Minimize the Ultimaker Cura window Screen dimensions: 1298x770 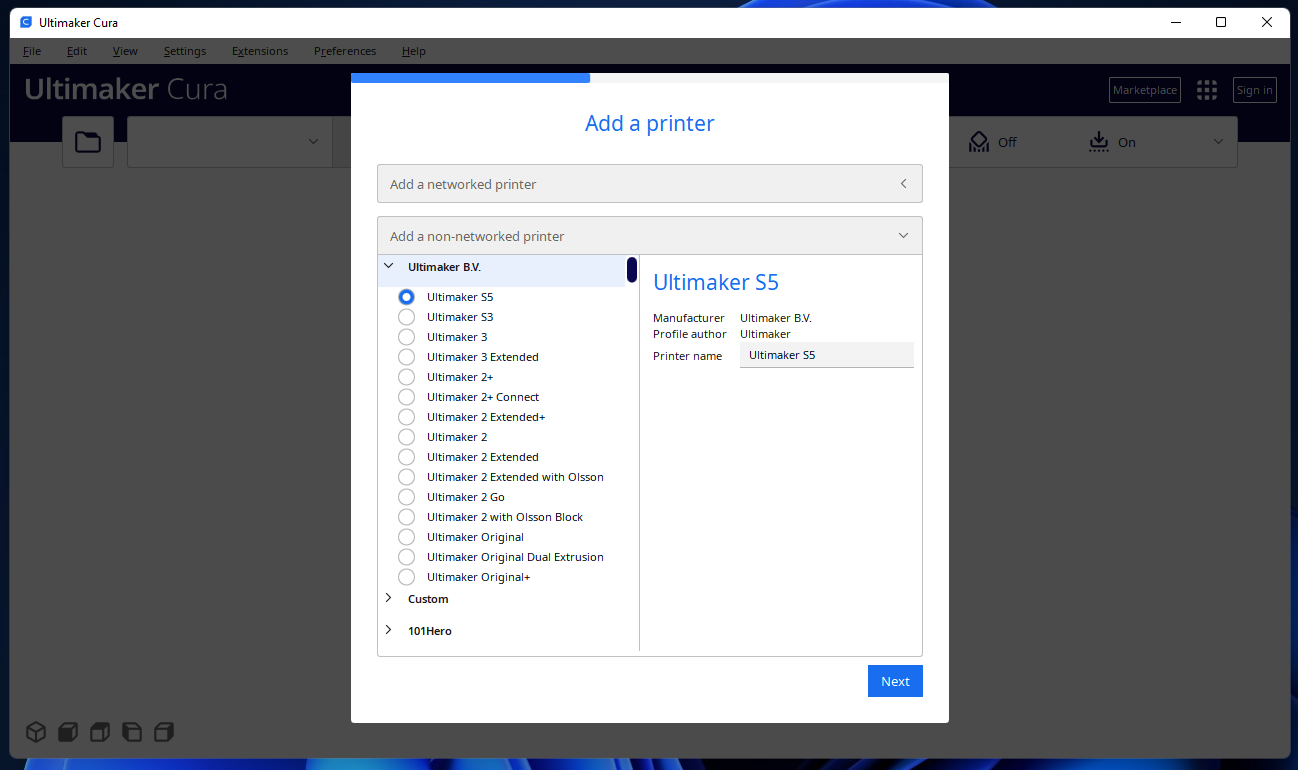click(x=1174, y=22)
